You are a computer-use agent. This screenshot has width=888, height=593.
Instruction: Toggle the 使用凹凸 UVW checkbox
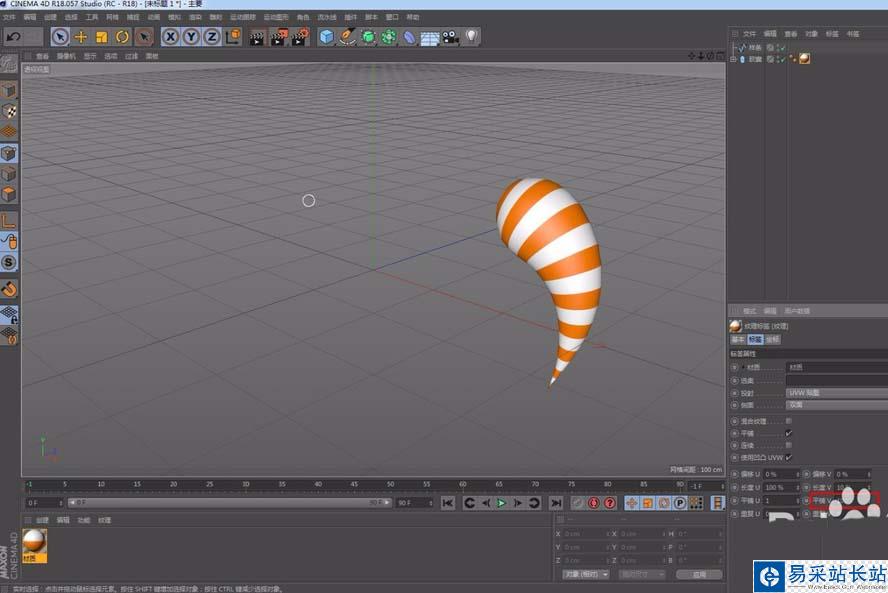point(789,457)
